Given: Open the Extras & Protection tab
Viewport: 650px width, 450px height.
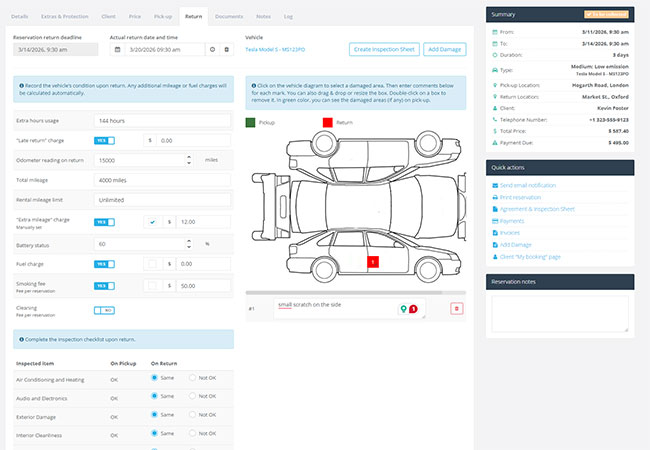Looking at the screenshot, I should tap(65, 17).
